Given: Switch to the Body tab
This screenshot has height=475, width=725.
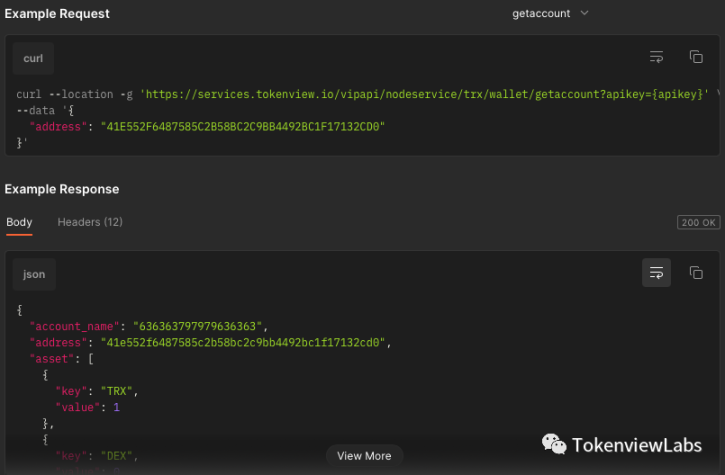Looking at the screenshot, I should (x=19, y=222).
